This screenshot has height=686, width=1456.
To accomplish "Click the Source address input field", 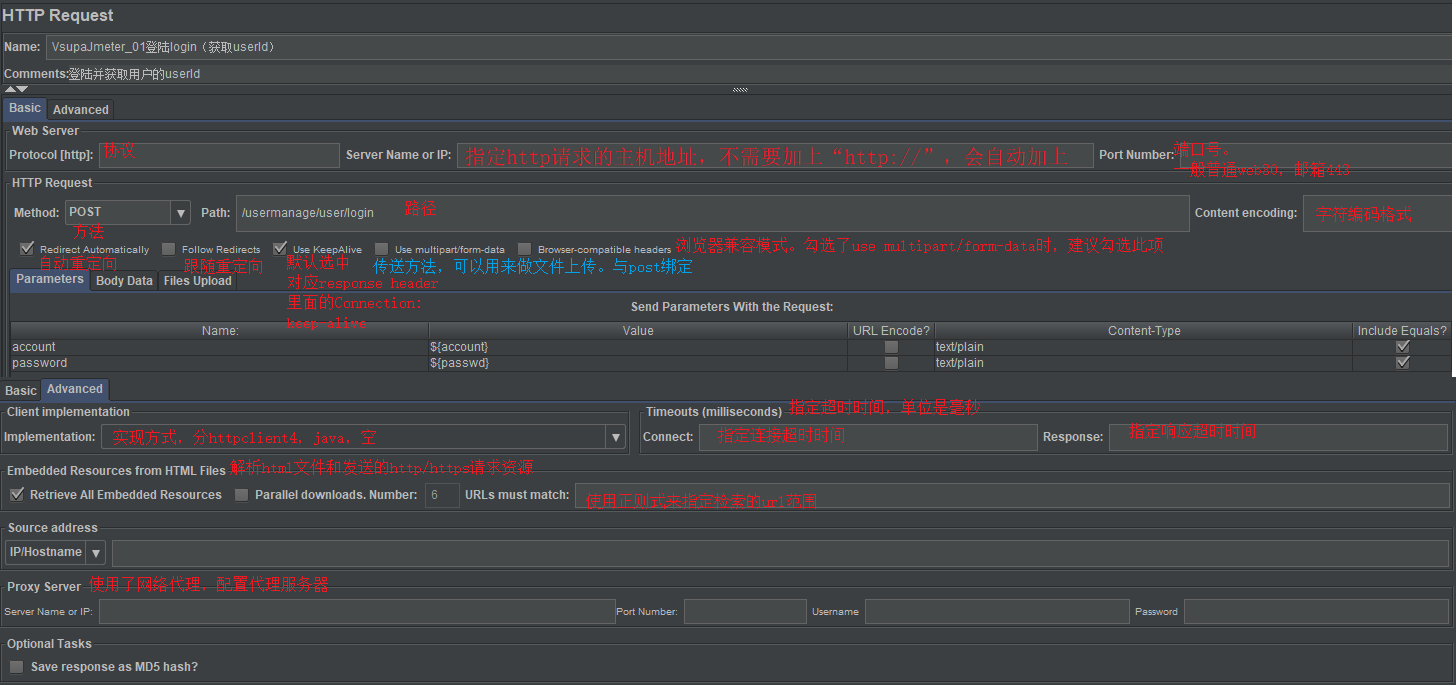I will click(x=780, y=553).
